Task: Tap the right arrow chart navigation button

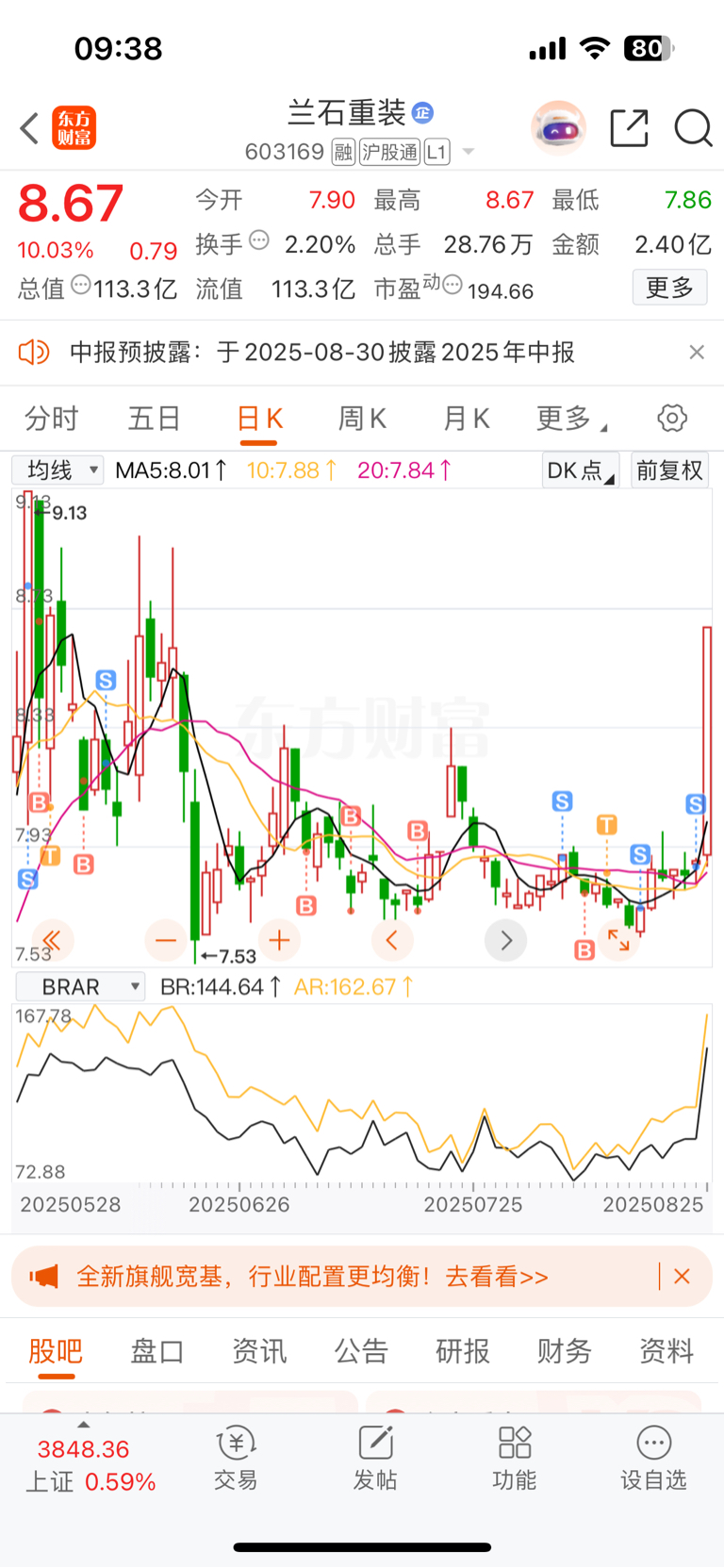Action: [506, 940]
